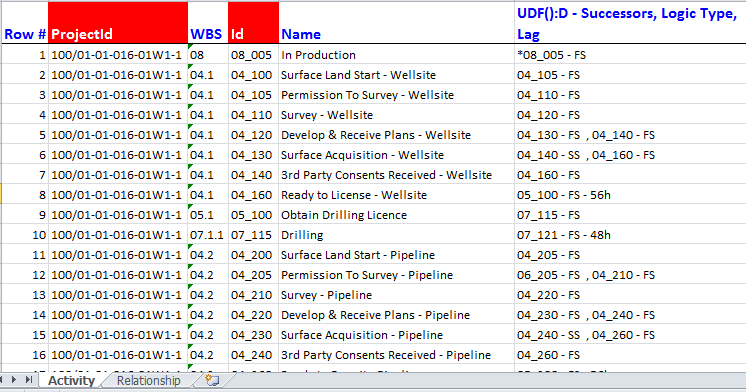
Task: Select the In Production name cell
Action: tap(396, 55)
